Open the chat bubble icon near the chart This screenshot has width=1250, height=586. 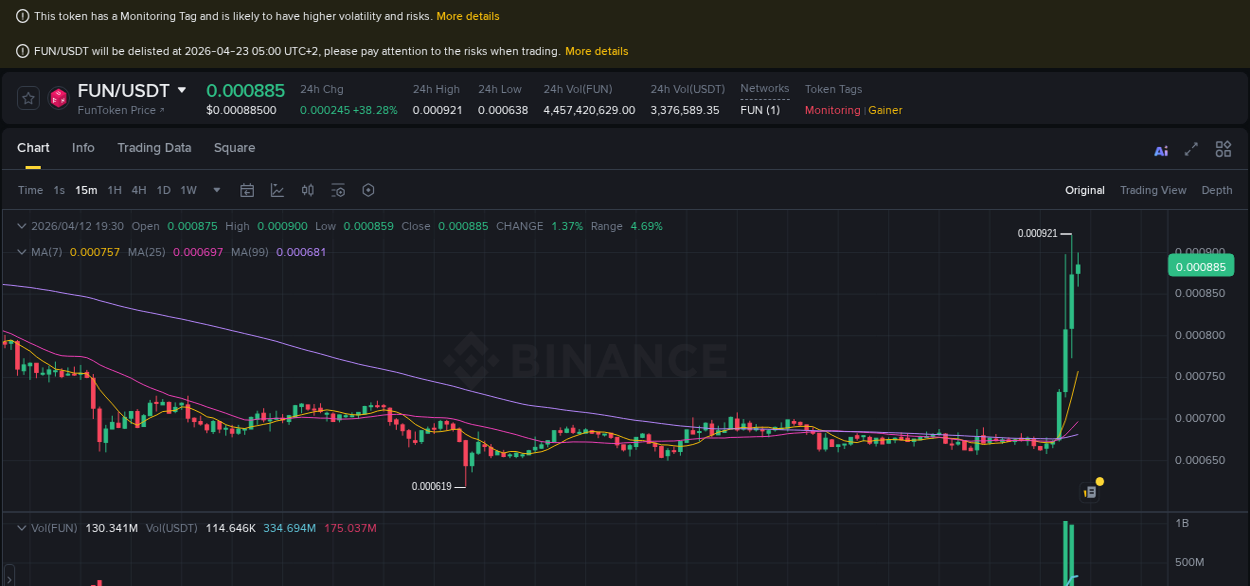coord(1090,491)
